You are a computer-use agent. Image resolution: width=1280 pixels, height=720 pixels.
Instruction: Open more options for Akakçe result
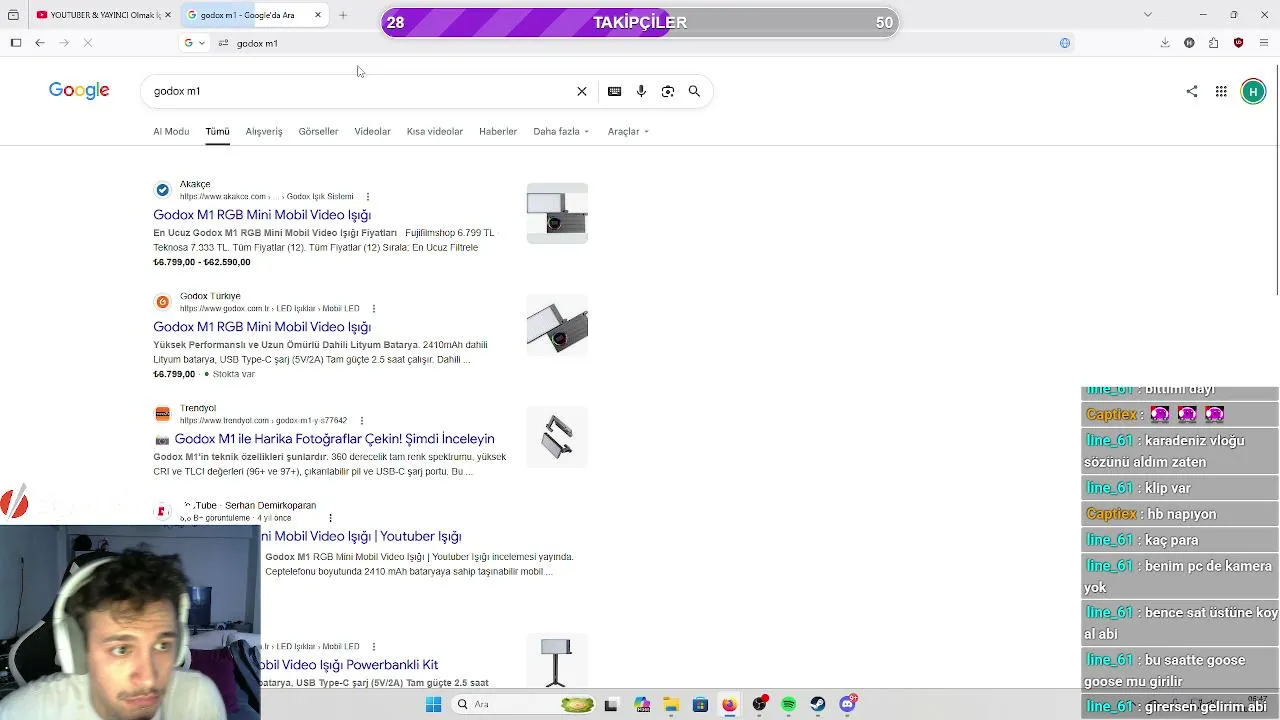point(368,197)
